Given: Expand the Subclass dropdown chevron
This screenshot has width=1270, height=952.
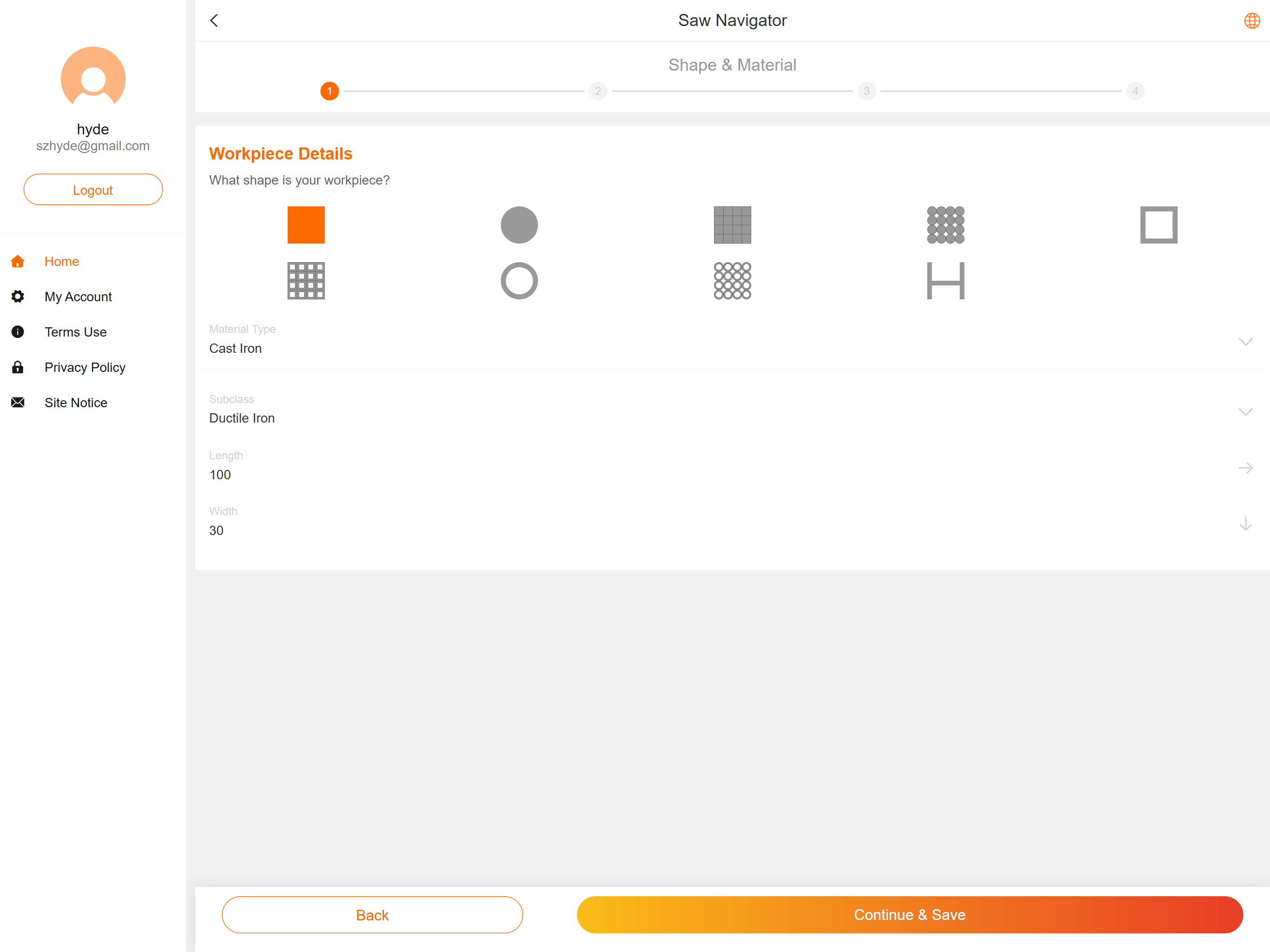Looking at the screenshot, I should [x=1245, y=412].
